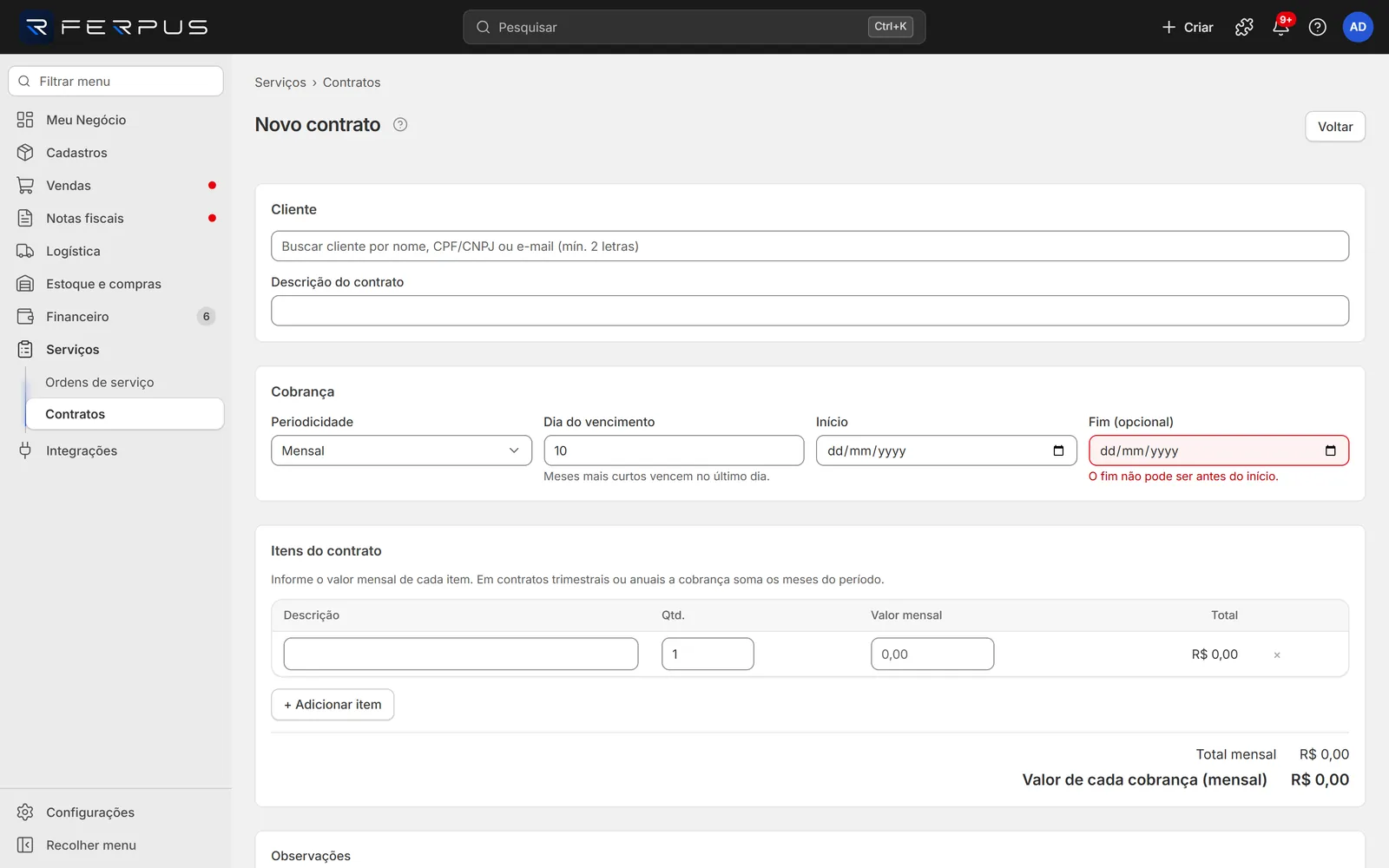
Task: Open the Início date picker calendar icon
Action: click(x=1058, y=450)
